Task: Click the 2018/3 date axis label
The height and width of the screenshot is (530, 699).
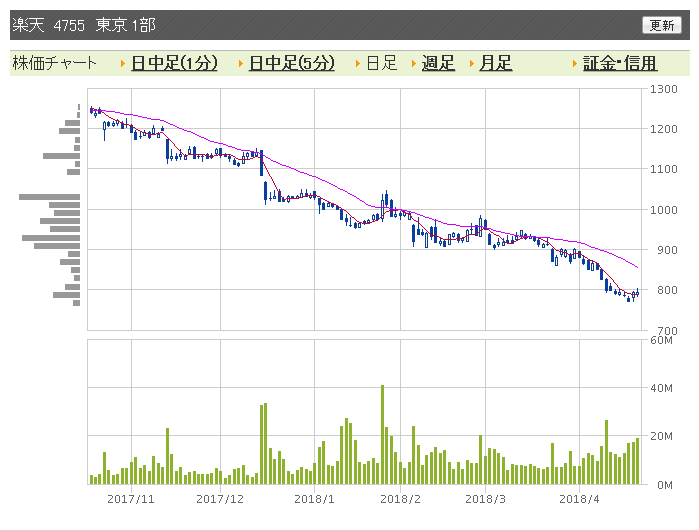Action: pos(485,499)
